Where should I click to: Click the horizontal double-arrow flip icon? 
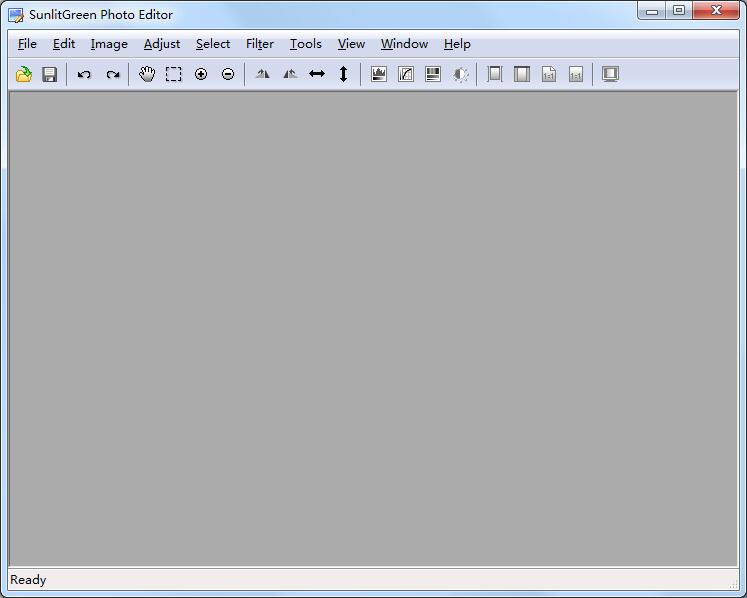(317, 74)
